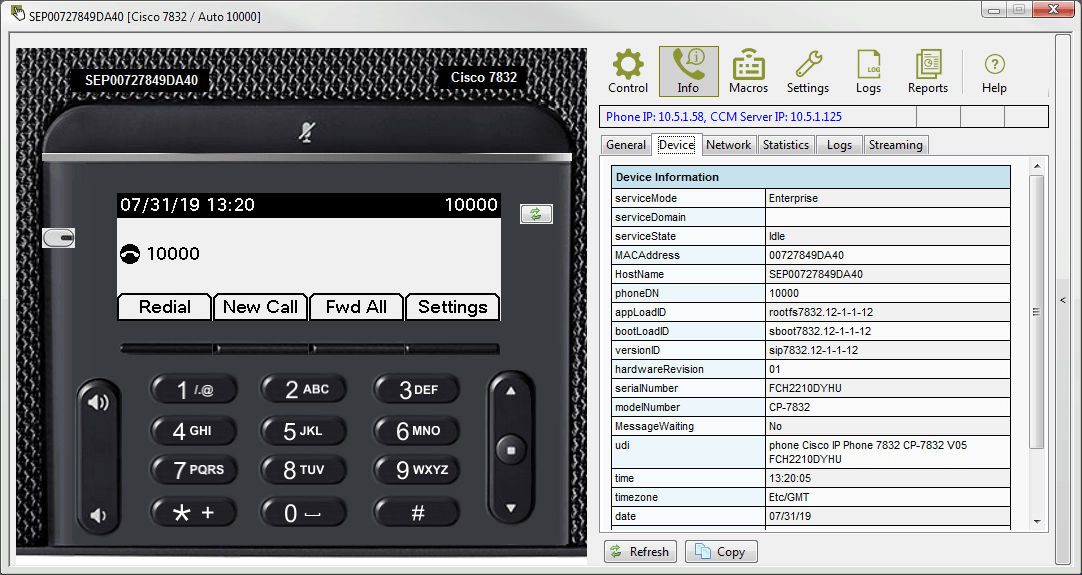The height and width of the screenshot is (575, 1082).
Task: Open the Macros toolbar icon
Action: pyautogui.click(x=748, y=71)
